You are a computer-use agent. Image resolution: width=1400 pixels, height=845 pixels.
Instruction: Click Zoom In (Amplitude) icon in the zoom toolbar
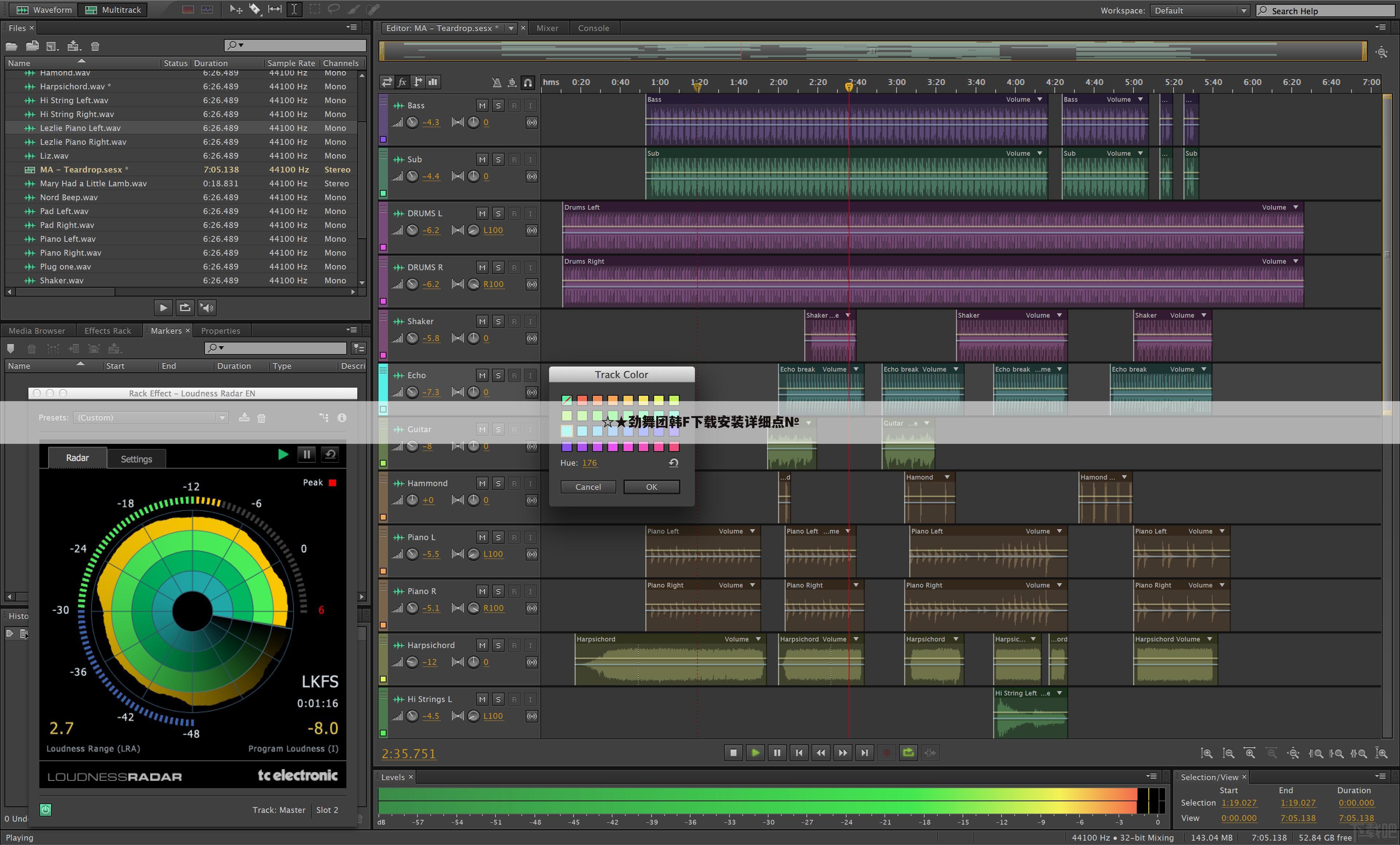click(1206, 753)
